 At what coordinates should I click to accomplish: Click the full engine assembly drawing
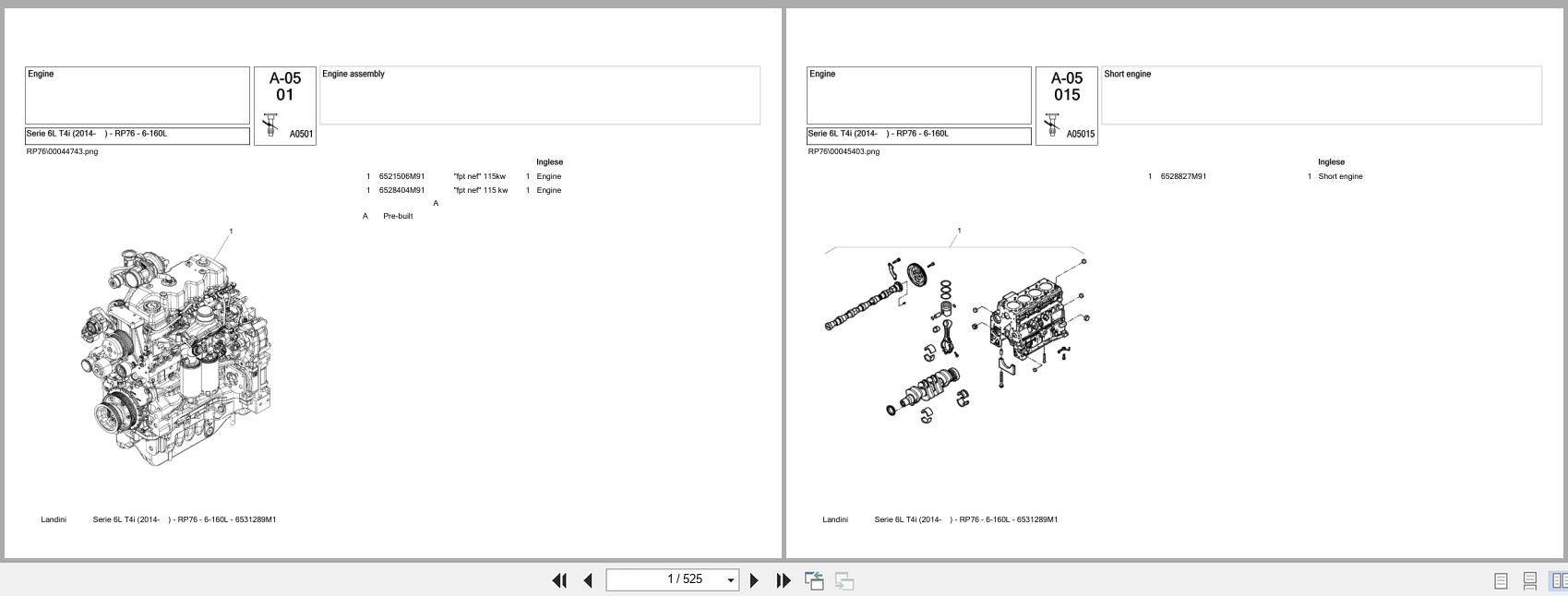pyautogui.click(x=175, y=356)
